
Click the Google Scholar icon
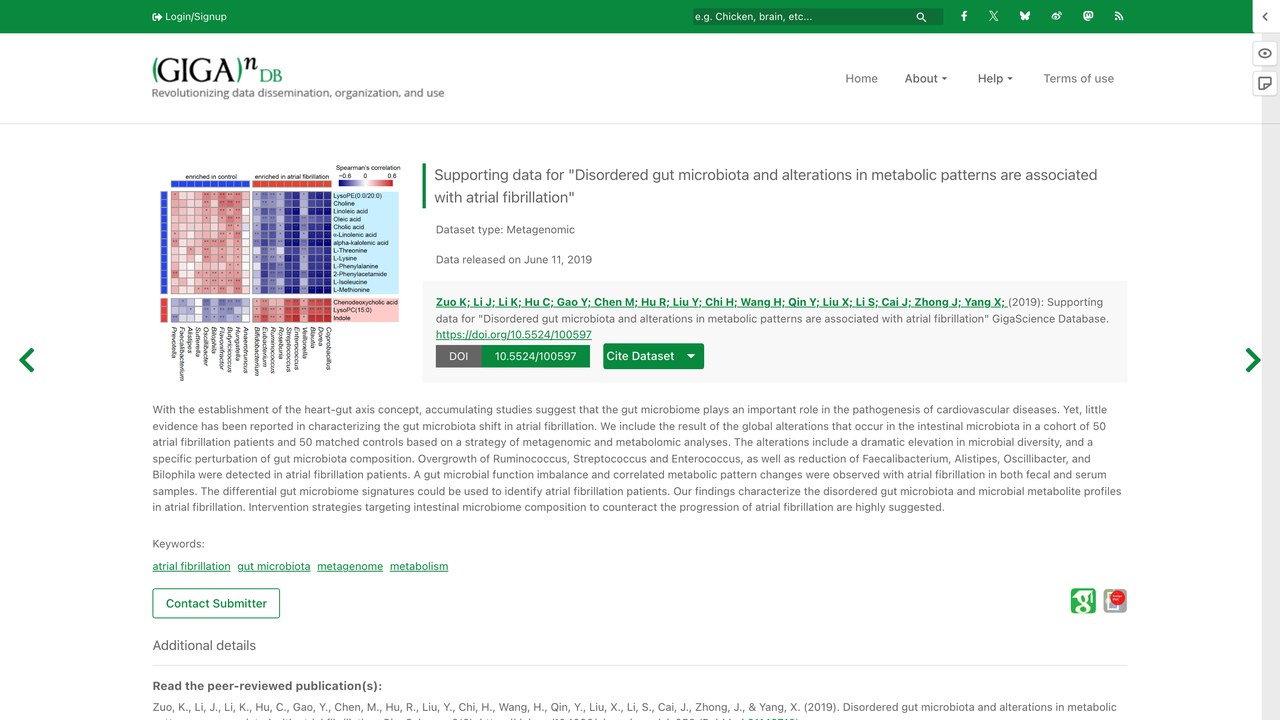1083,600
